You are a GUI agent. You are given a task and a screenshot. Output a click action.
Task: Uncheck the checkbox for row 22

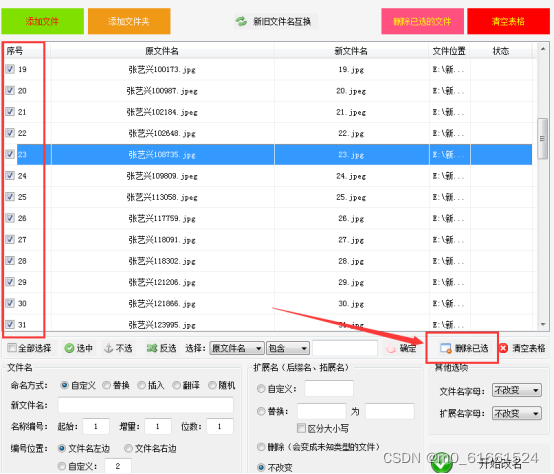[x=10, y=133]
